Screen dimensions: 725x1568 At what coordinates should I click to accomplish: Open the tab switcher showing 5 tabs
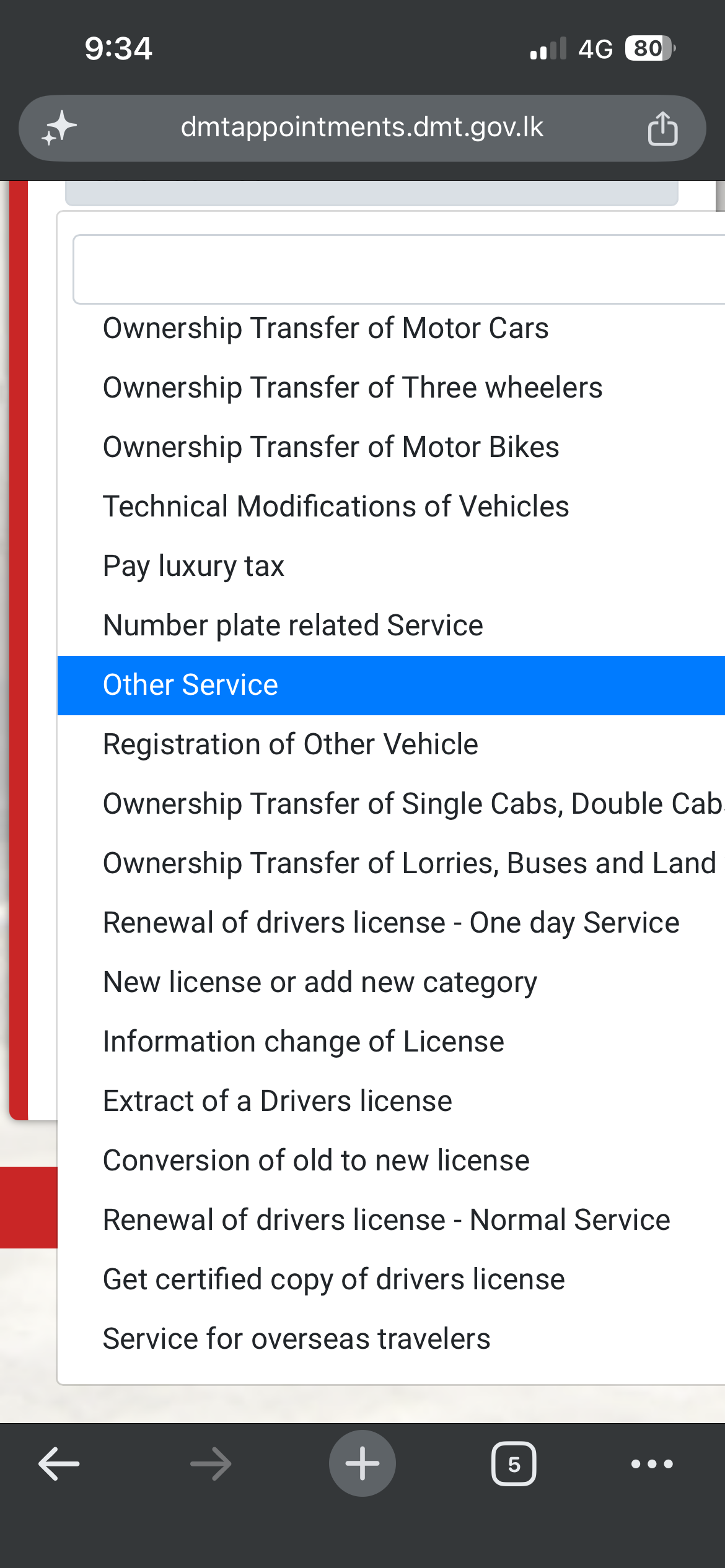(x=514, y=1464)
